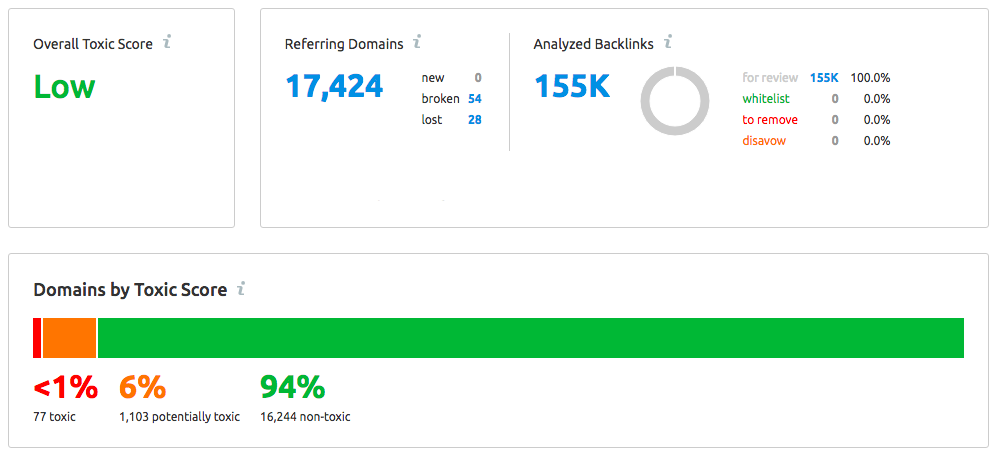Click the 'new' row label
Viewport: 997px width, 454px height.
point(433,78)
